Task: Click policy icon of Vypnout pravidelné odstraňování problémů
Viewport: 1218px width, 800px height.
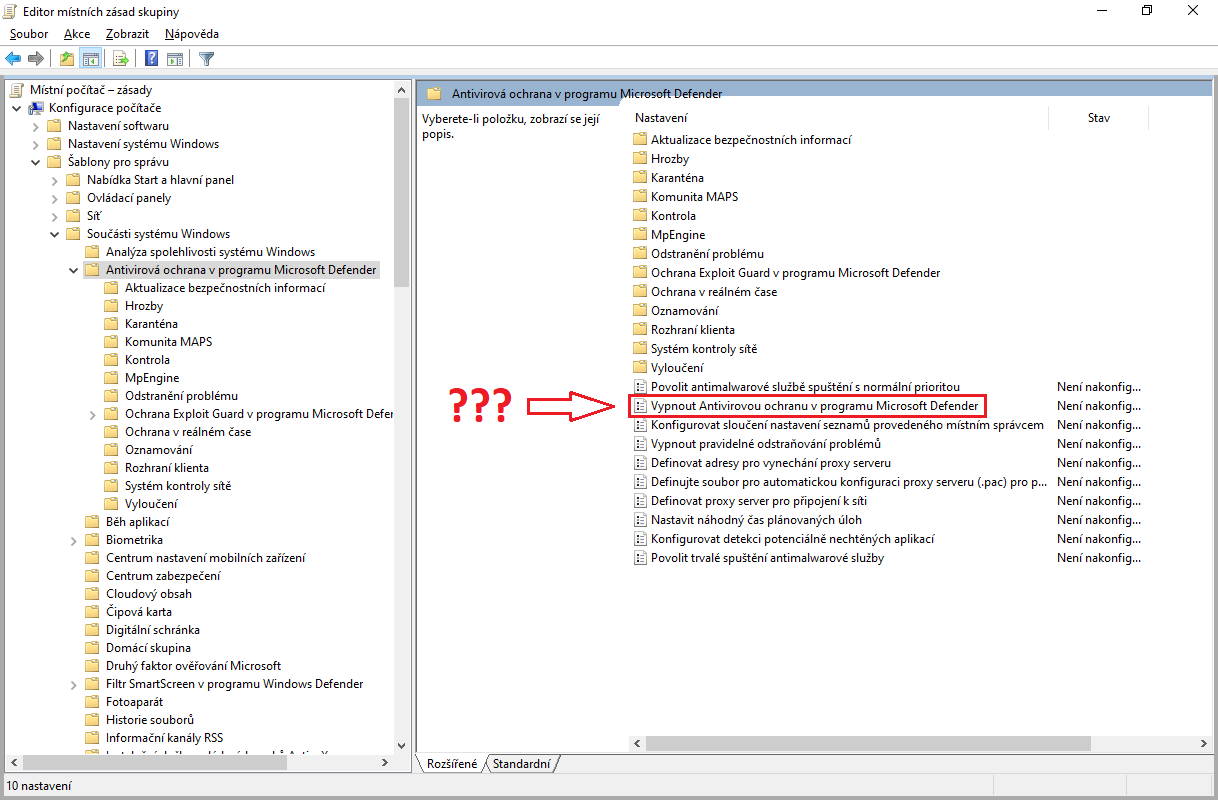Action: (640, 443)
